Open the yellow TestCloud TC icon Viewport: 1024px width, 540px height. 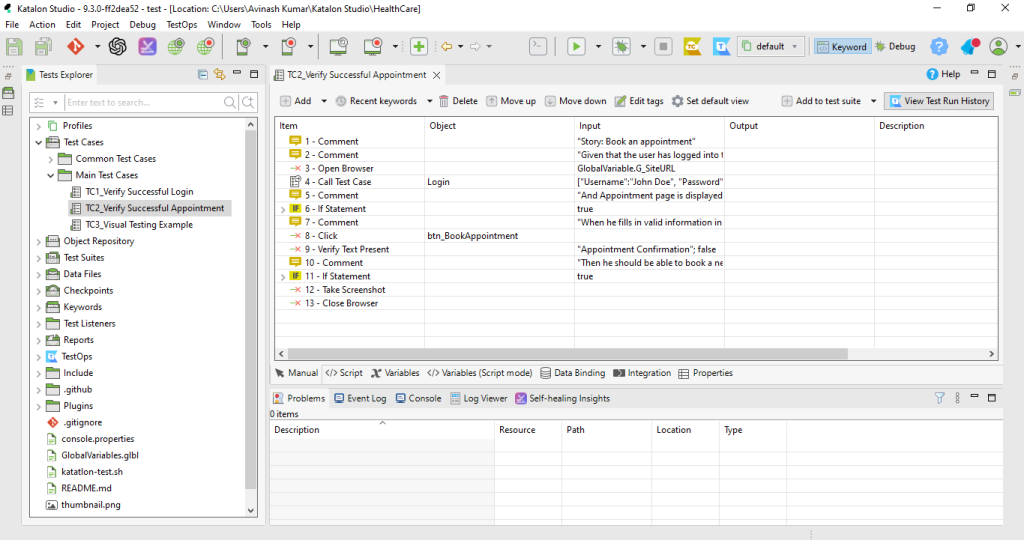click(x=692, y=46)
